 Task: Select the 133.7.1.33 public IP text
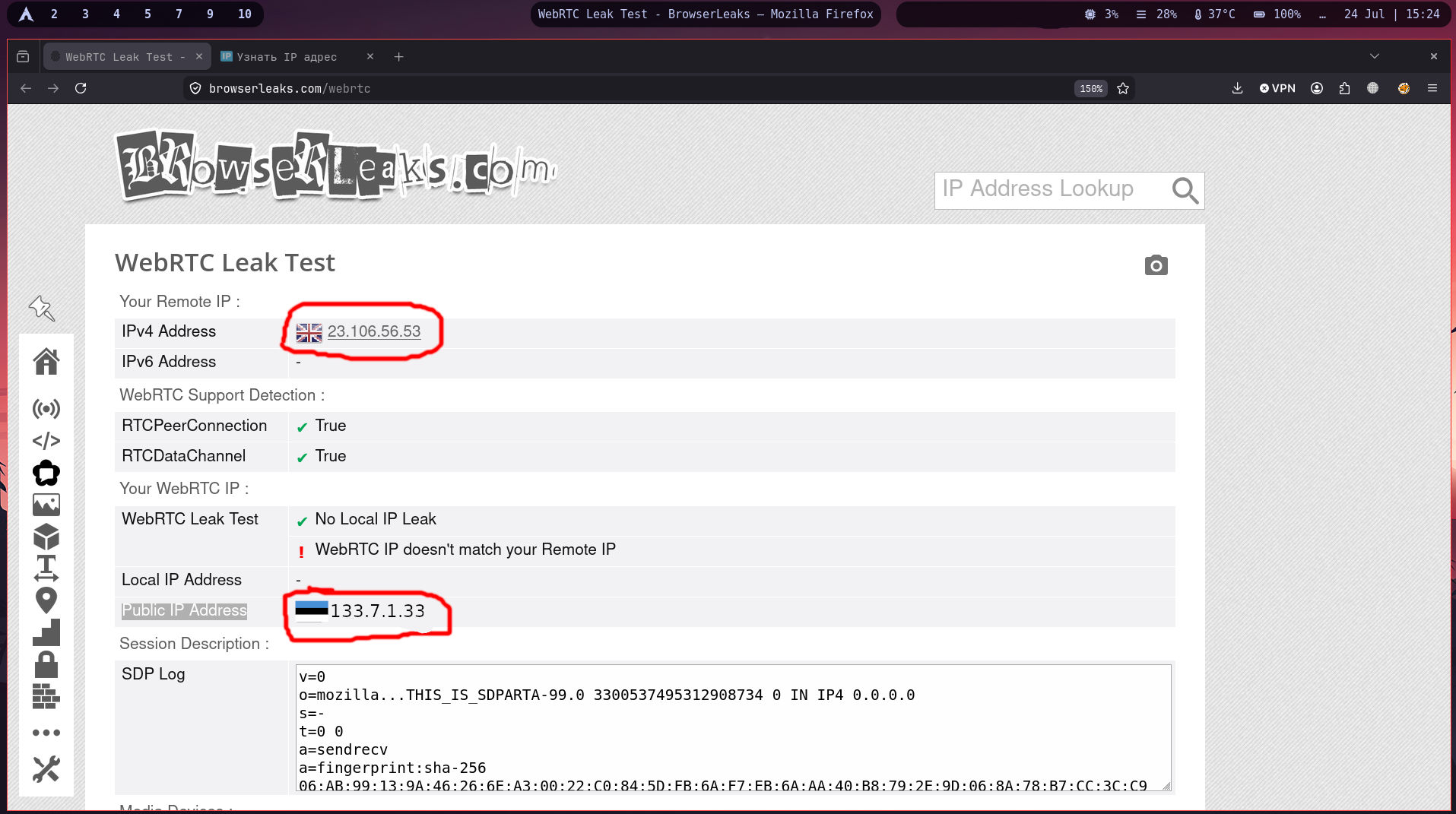click(x=378, y=611)
